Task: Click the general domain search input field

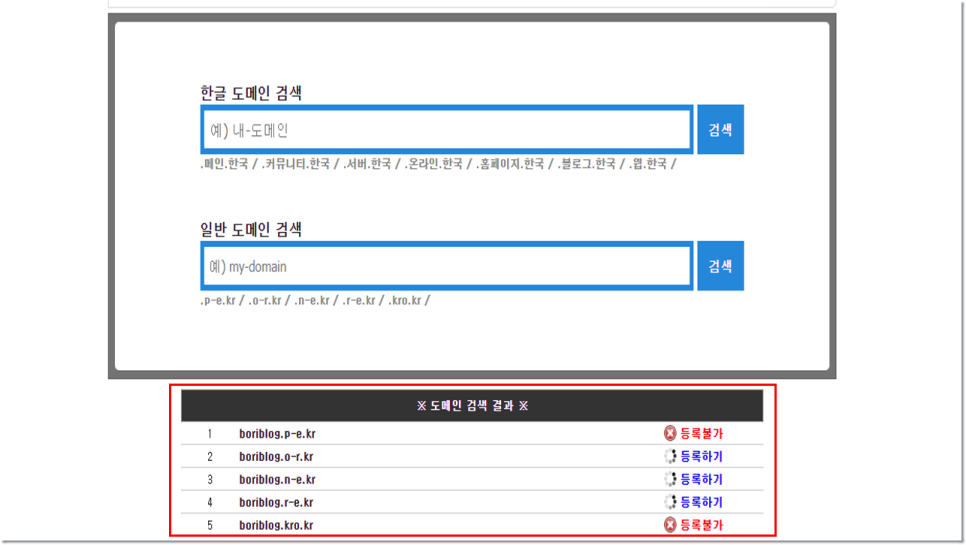Action: click(x=447, y=266)
